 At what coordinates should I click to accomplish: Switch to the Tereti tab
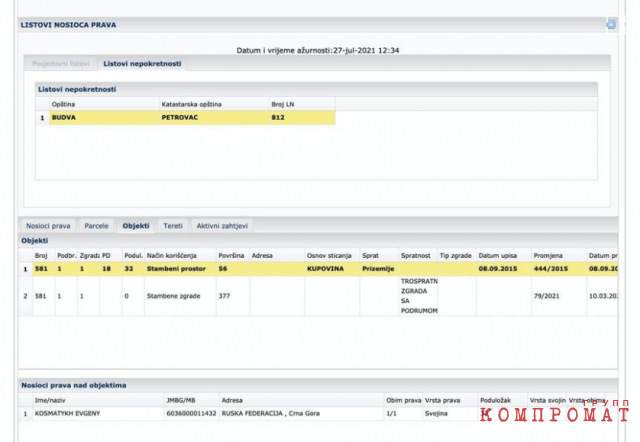coord(172,226)
